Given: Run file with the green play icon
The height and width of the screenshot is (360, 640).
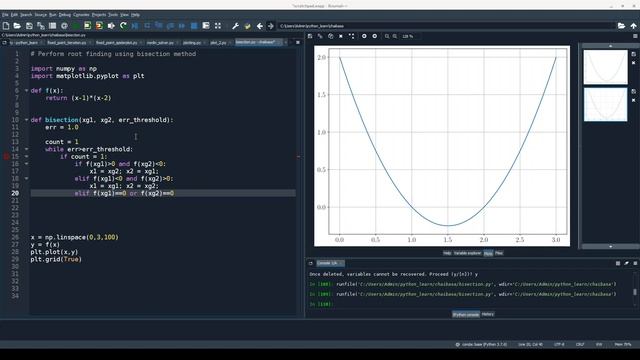Looking at the screenshot, I should 76,26.
